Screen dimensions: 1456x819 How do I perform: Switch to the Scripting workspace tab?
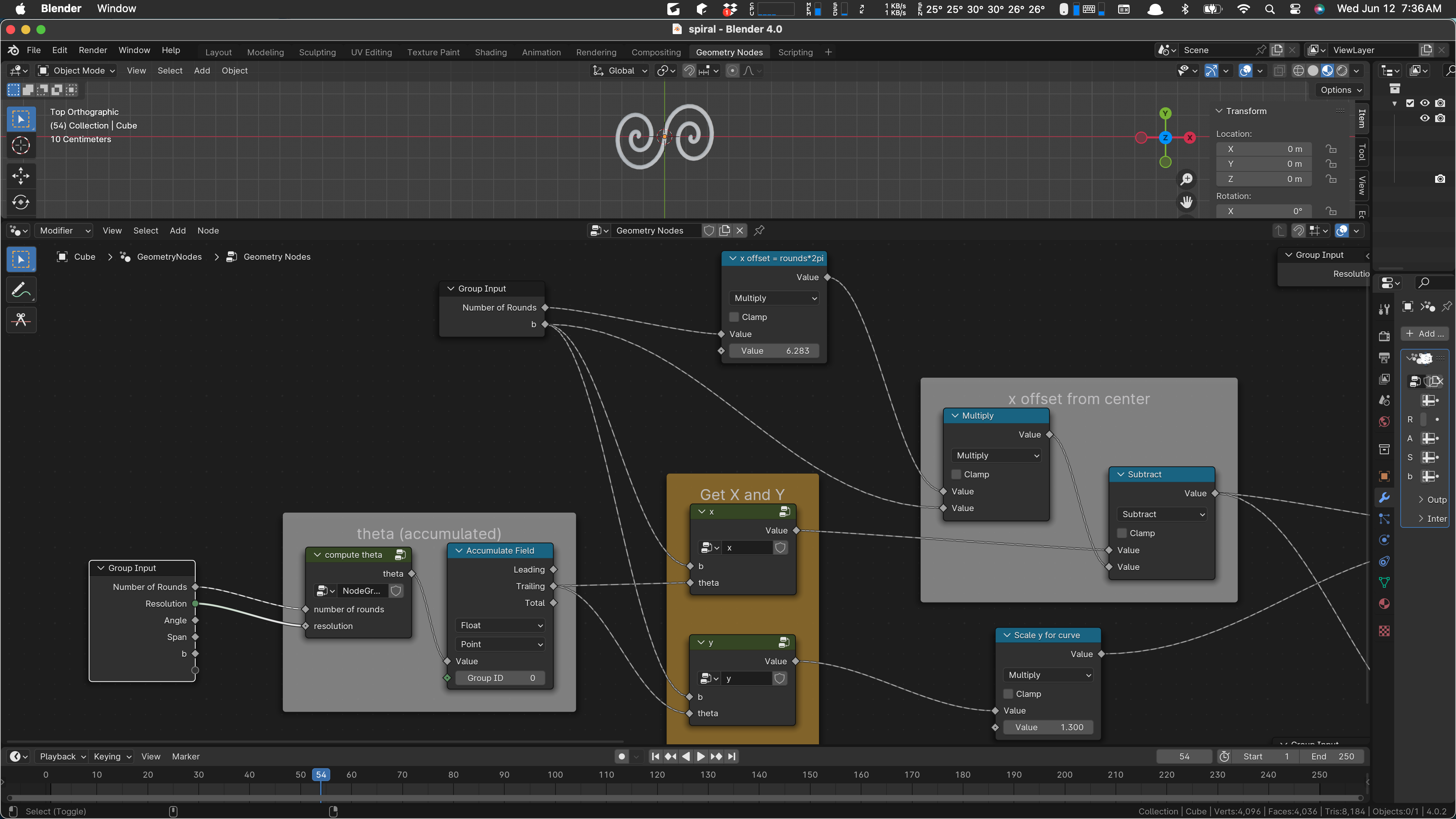[x=795, y=52]
